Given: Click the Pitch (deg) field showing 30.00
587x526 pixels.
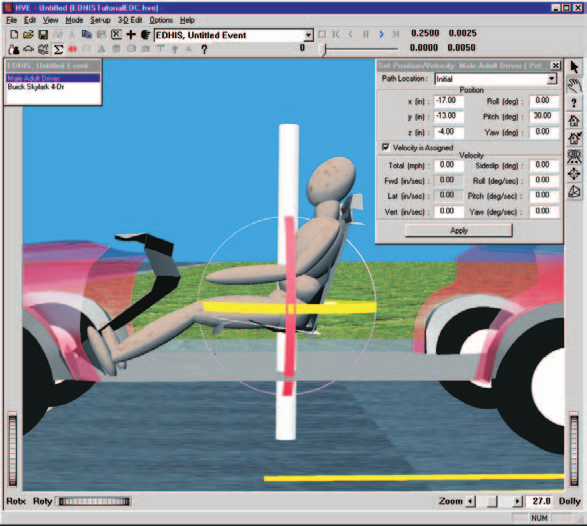Looking at the screenshot, I should pos(544,116).
